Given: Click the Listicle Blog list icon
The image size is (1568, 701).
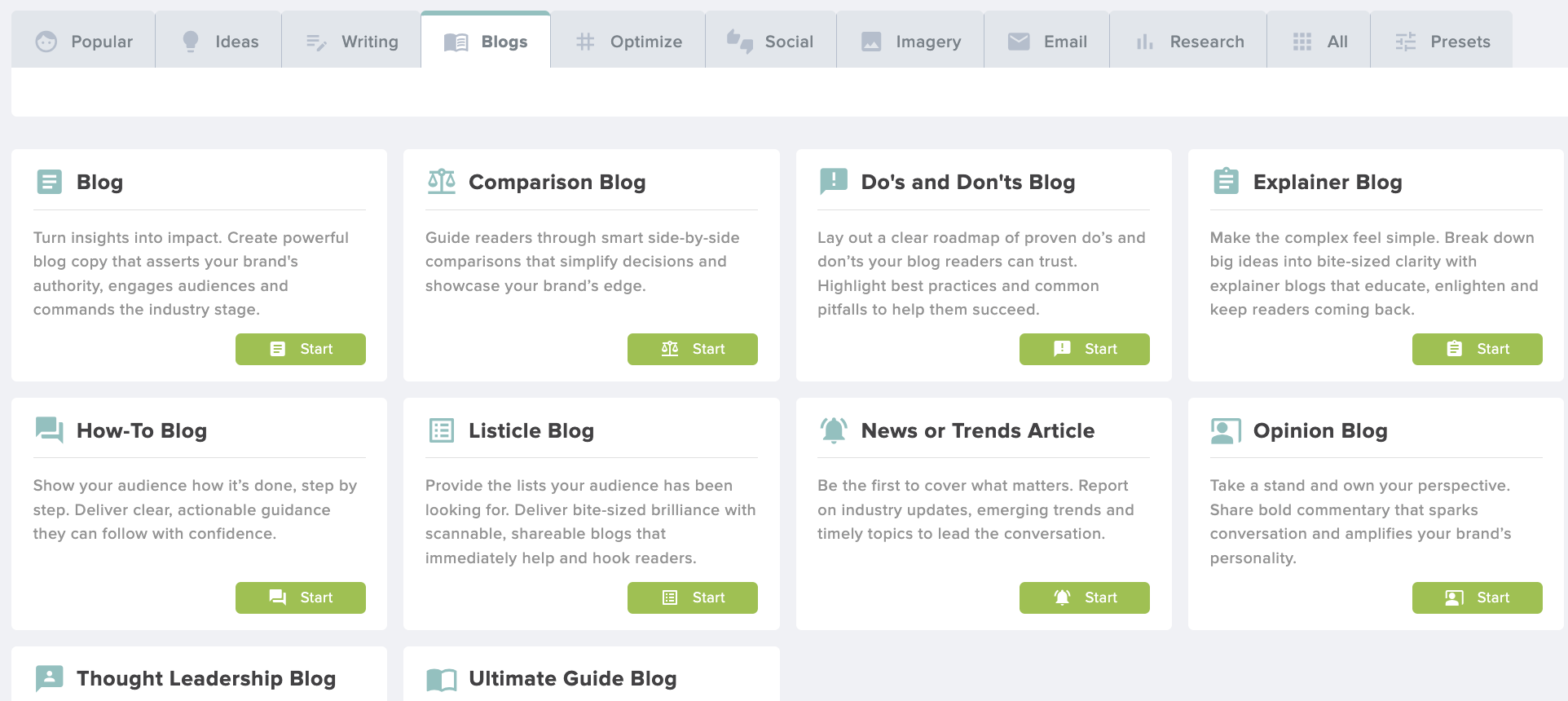Looking at the screenshot, I should pyautogui.click(x=442, y=430).
